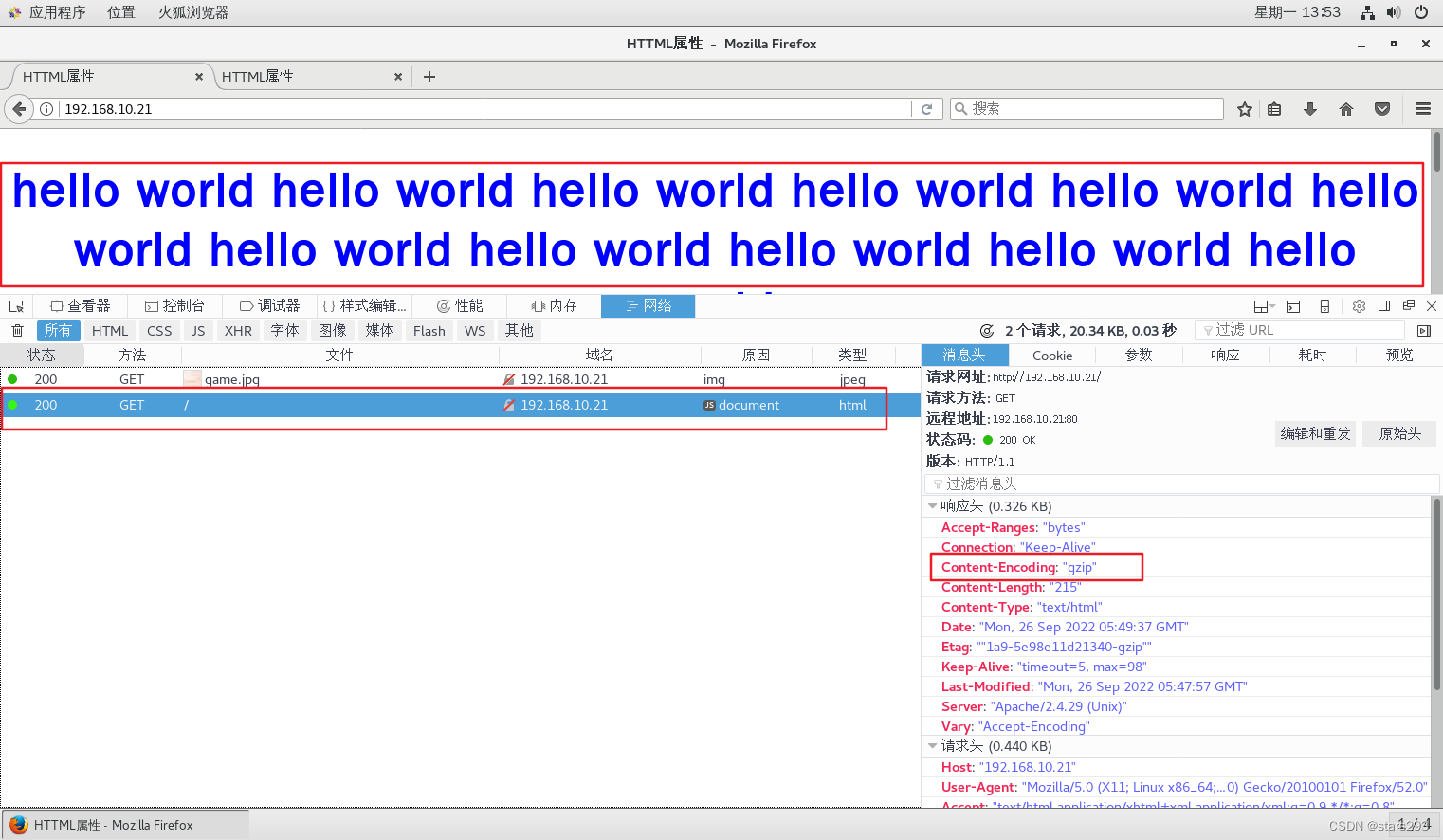Select the element picker tool in devtools
The height and width of the screenshot is (840, 1443).
pyautogui.click(x=15, y=305)
